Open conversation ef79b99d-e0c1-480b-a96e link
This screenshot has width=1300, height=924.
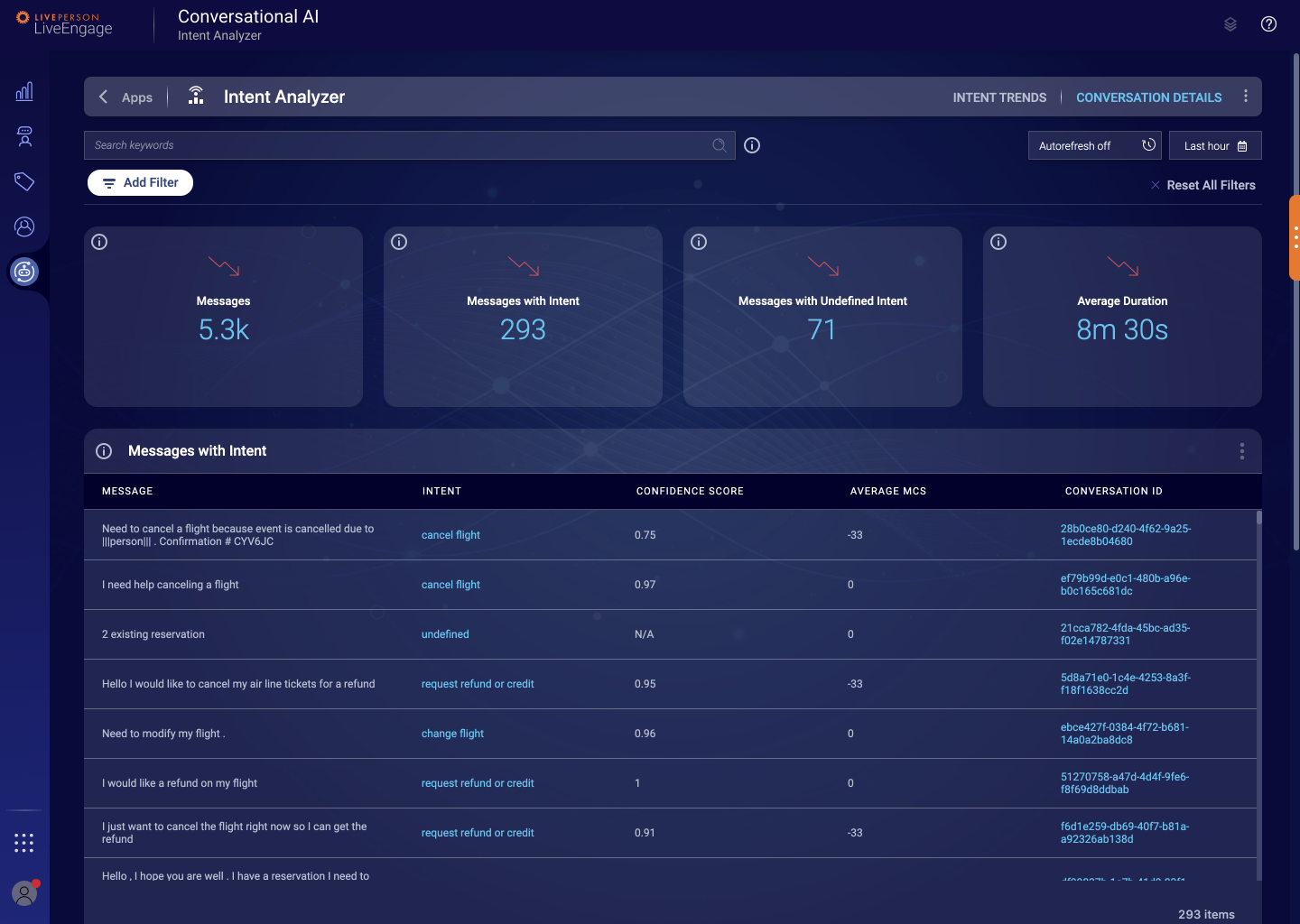[x=1126, y=585]
